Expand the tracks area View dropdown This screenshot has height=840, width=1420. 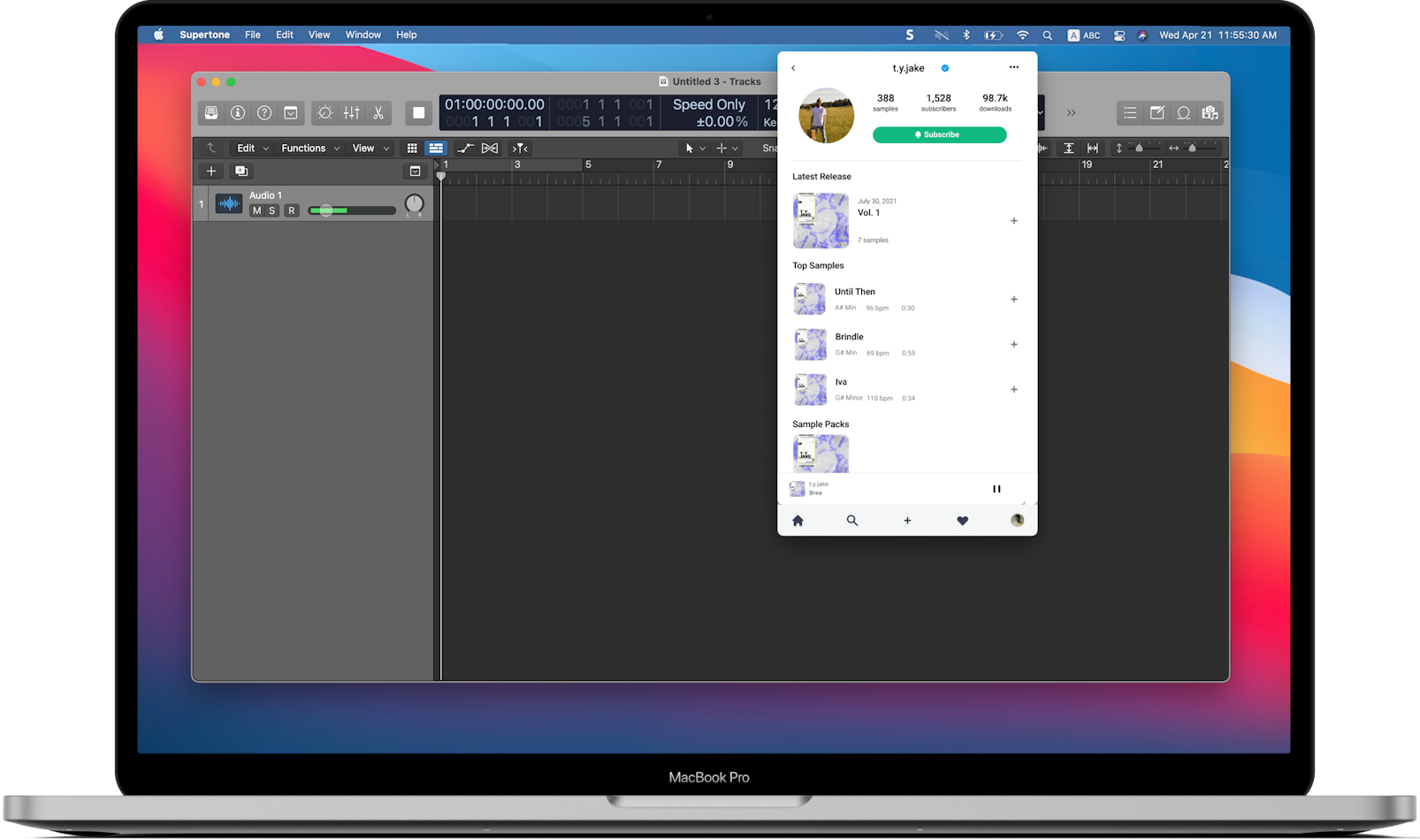pos(370,149)
